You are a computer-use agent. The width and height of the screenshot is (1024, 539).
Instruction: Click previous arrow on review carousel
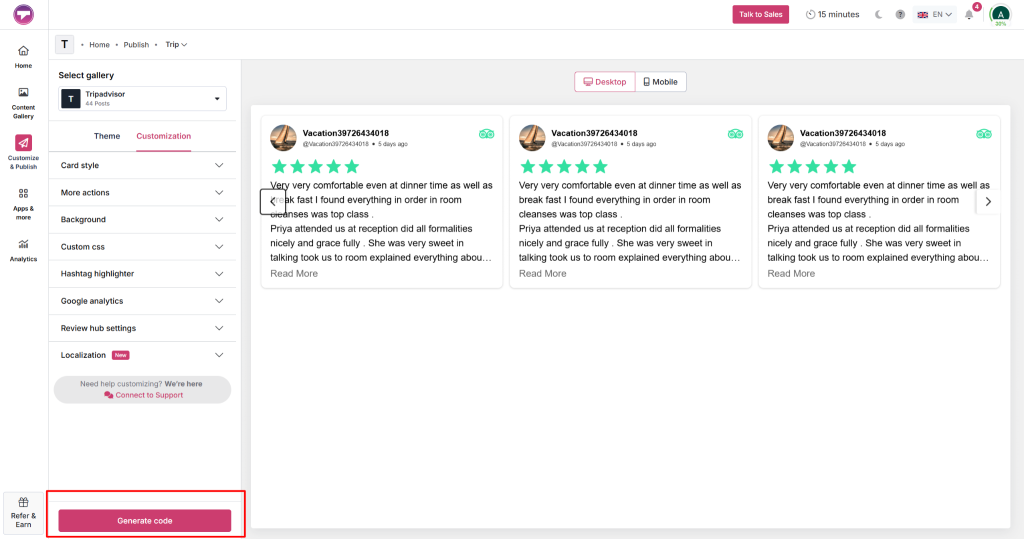click(272, 202)
